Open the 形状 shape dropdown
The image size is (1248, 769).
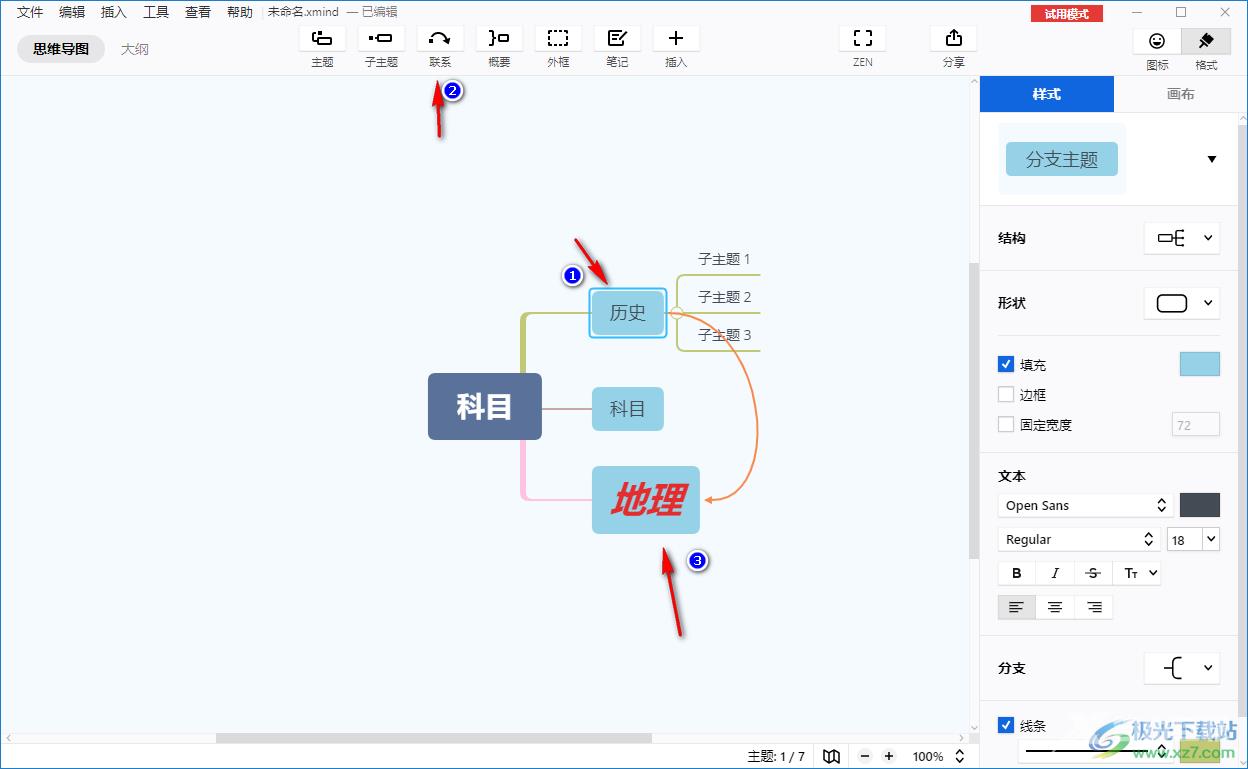pos(1182,303)
